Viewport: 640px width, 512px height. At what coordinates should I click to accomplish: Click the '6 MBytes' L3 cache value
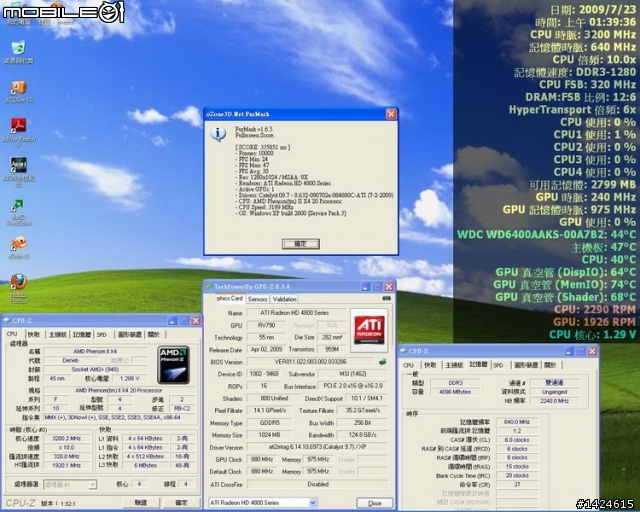145,465
